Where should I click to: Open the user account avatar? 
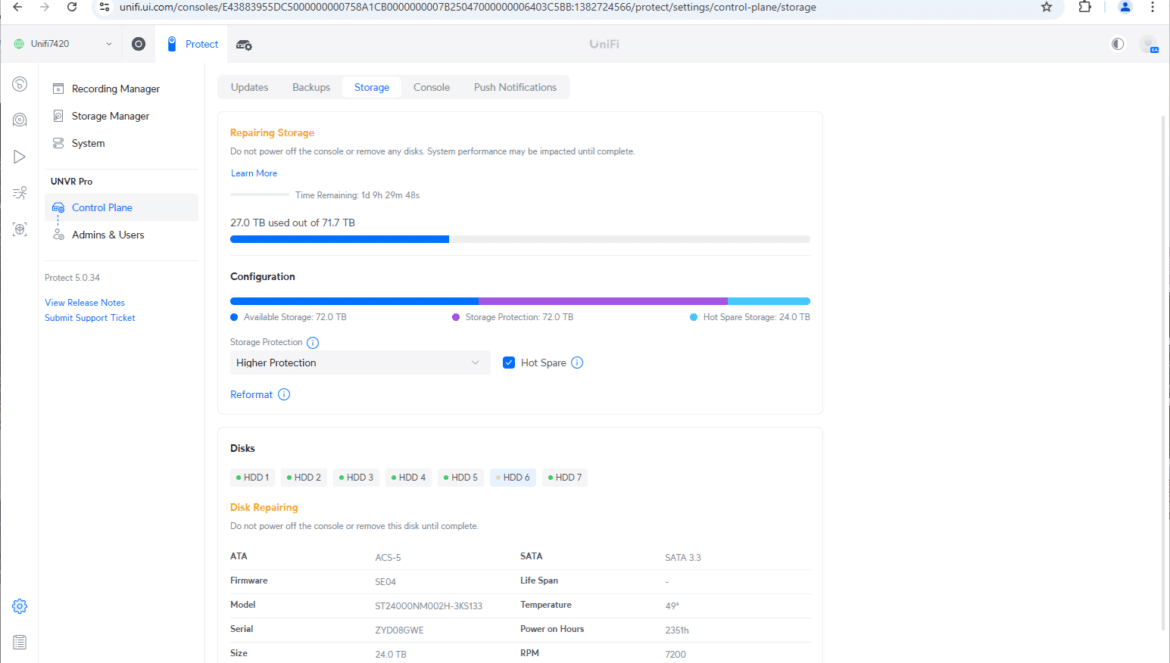click(1149, 45)
